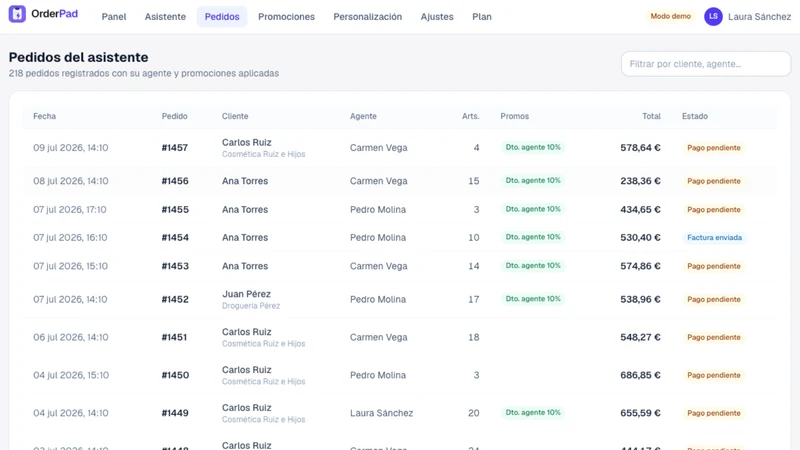The width and height of the screenshot is (800, 450).
Task: Click the date 04 jul 2026, 15:10
Action: click(x=71, y=375)
